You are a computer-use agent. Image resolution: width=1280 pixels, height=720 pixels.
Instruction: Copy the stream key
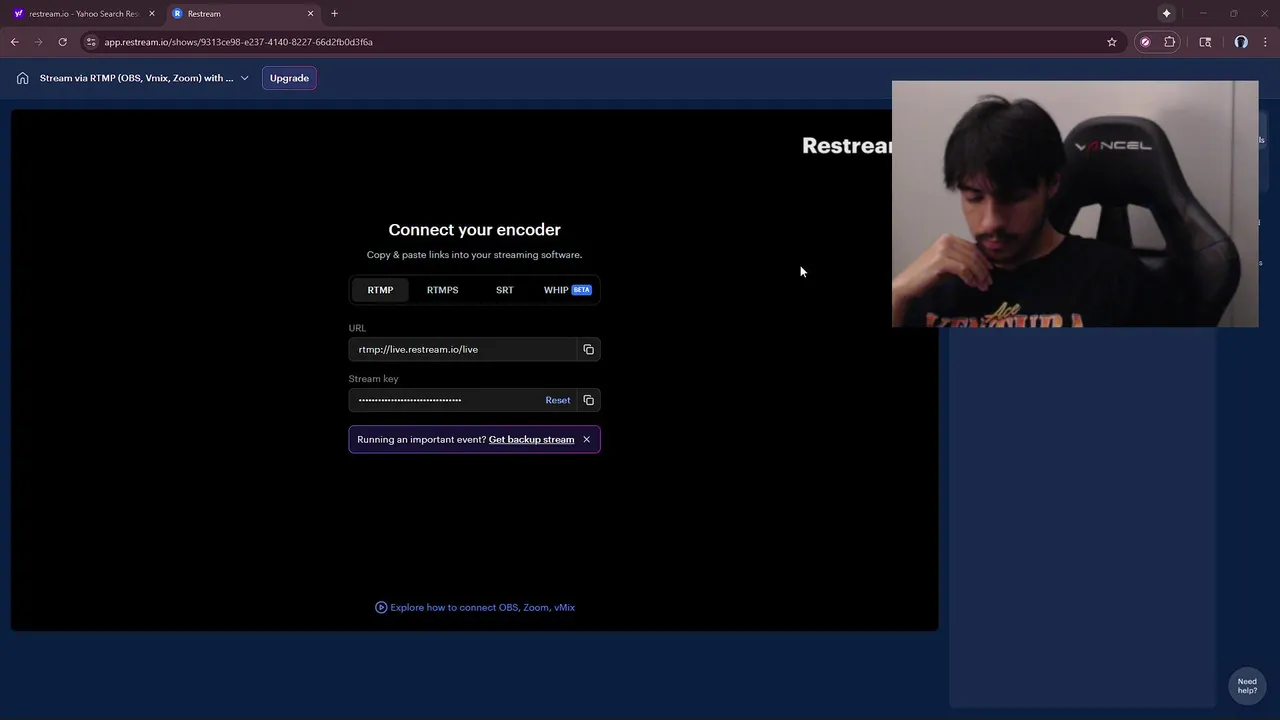[x=588, y=400]
